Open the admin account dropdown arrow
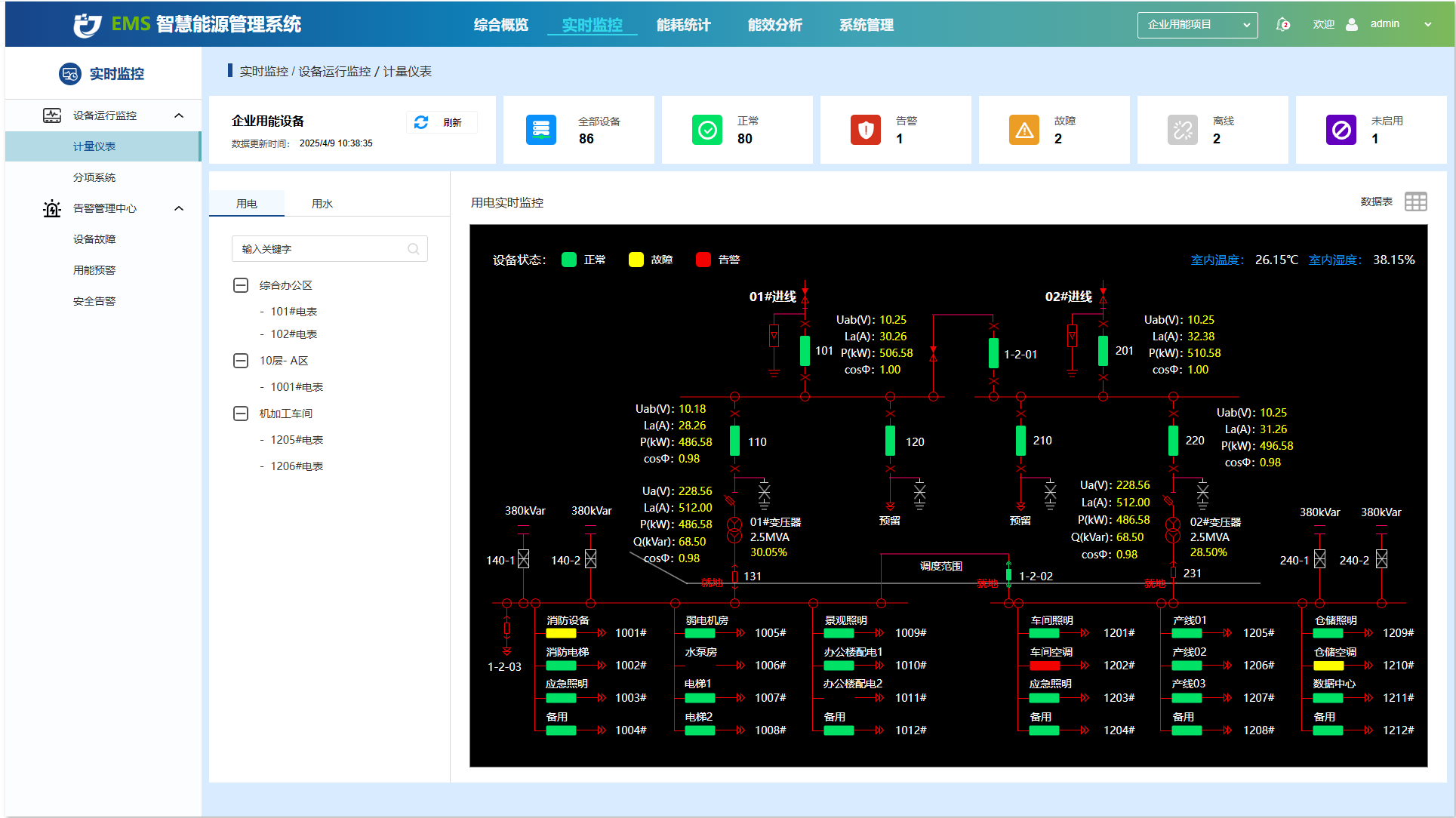1456x818 pixels. (1427, 24)
